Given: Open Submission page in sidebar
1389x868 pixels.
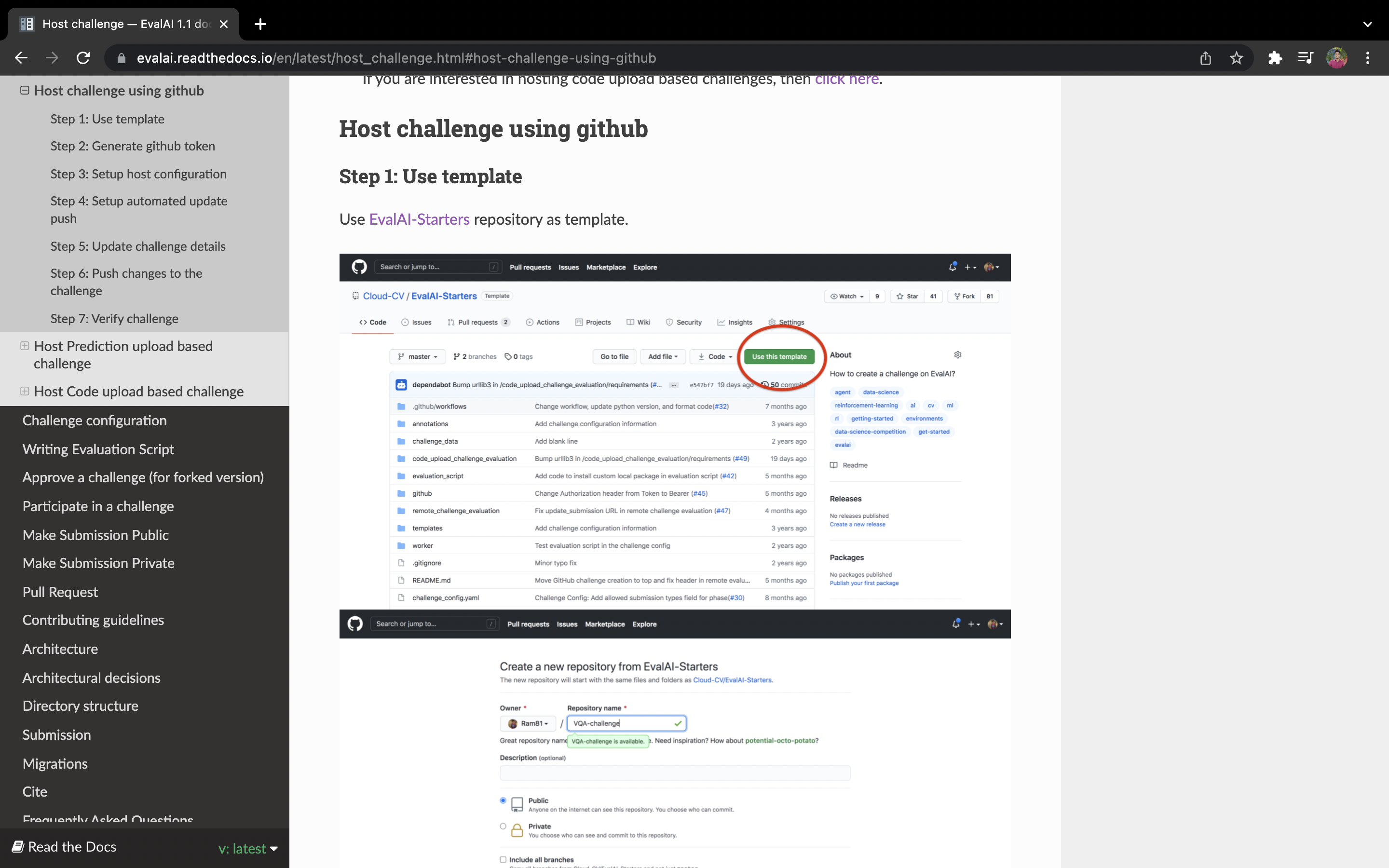Looking at the screenshot, I should tap(57, 734).
